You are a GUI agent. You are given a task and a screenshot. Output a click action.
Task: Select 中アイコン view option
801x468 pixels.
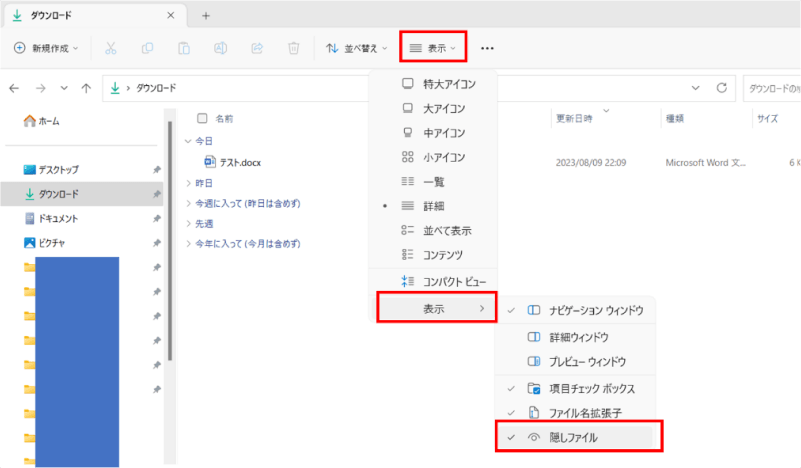click(x=433, y=133)
